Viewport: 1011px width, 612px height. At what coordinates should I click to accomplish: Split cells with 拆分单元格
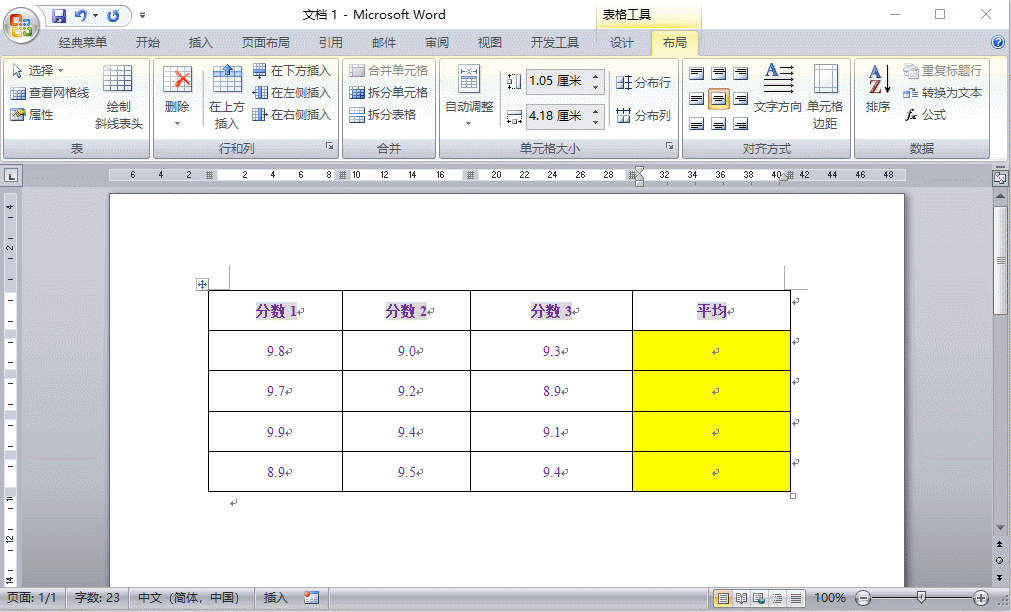tap(389, 92)
